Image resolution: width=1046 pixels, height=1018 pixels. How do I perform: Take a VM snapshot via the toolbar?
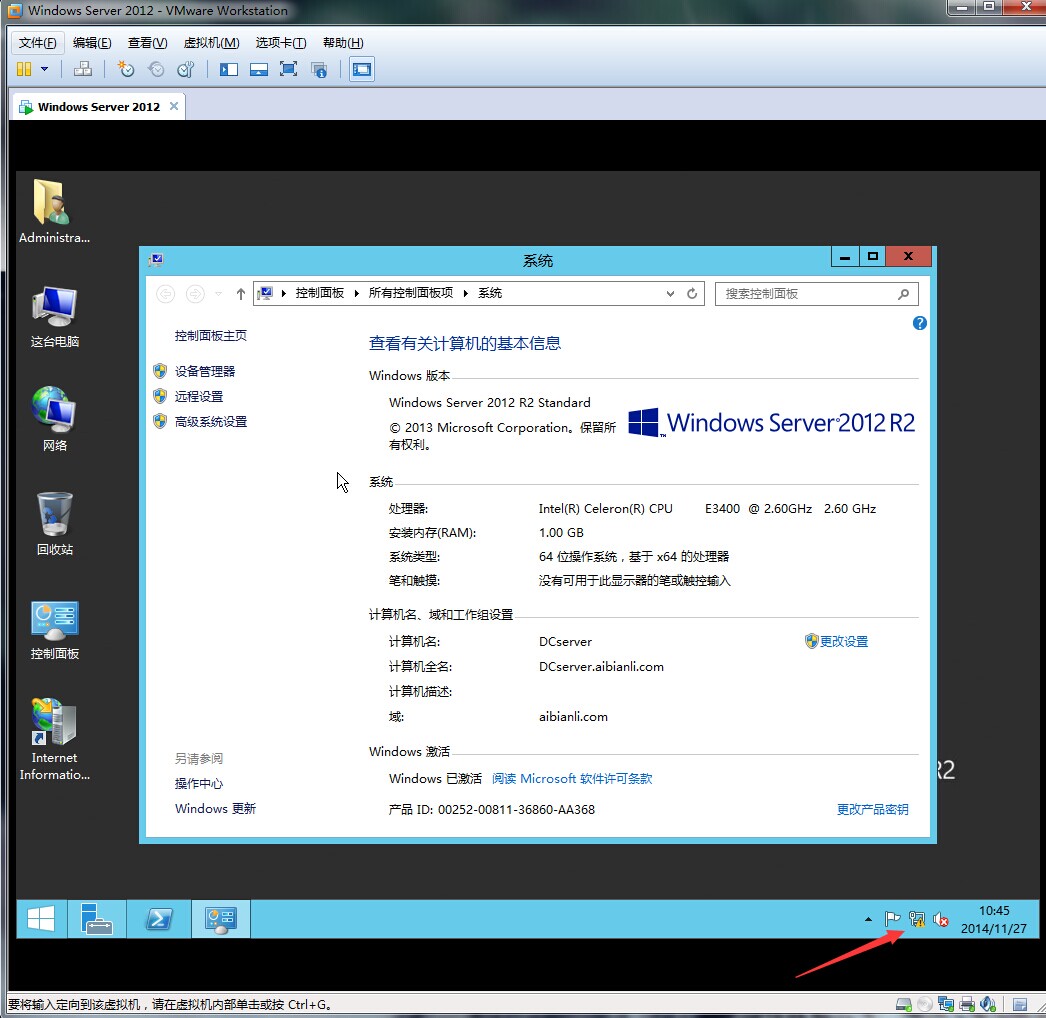[125, 69]
